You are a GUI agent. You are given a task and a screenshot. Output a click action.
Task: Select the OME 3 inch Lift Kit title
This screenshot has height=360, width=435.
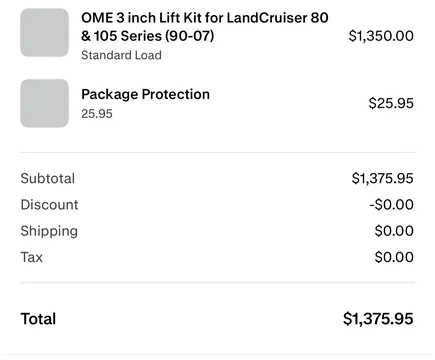[205, 27]
